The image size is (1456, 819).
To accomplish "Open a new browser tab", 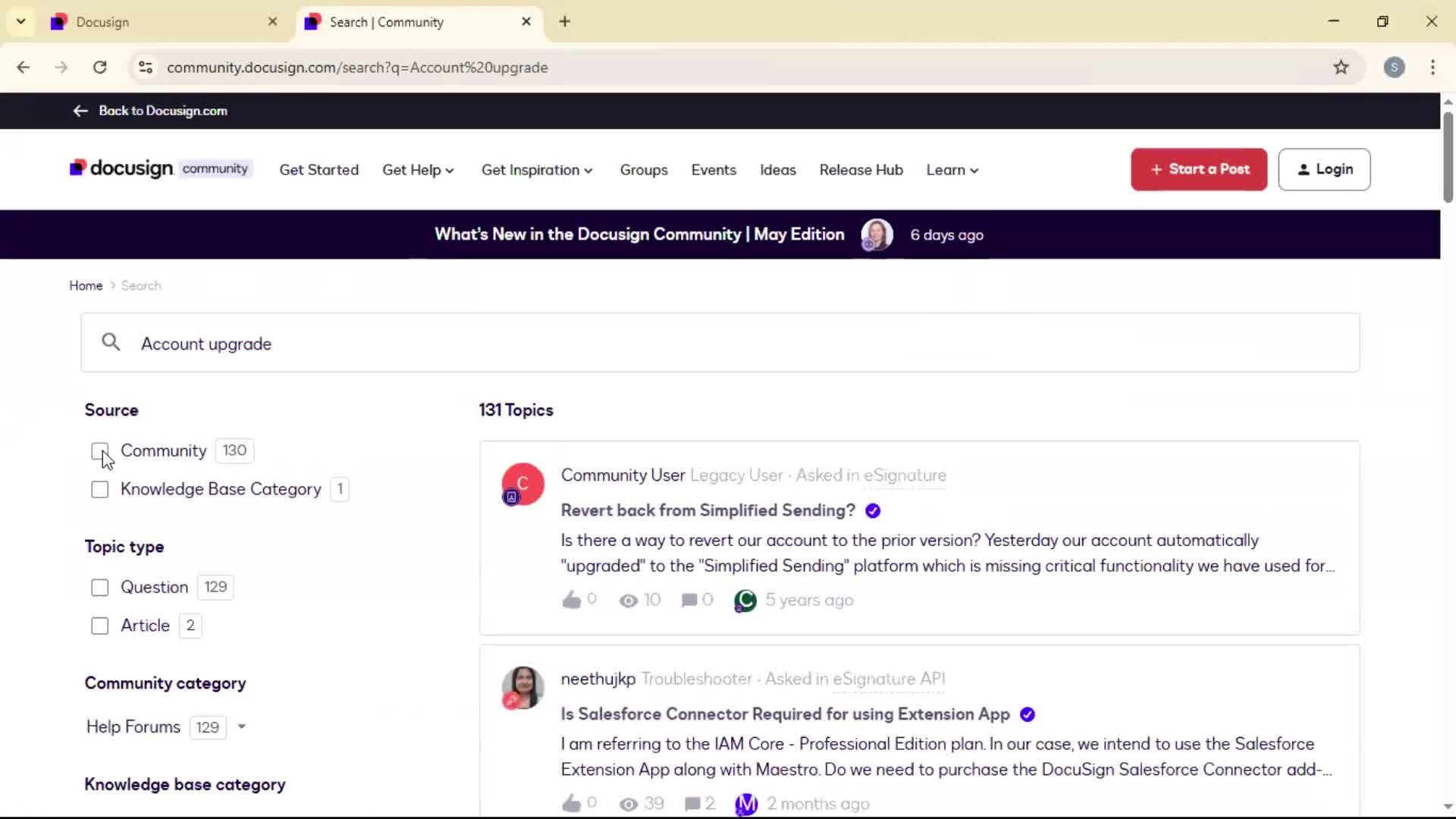I will (564, 21).
